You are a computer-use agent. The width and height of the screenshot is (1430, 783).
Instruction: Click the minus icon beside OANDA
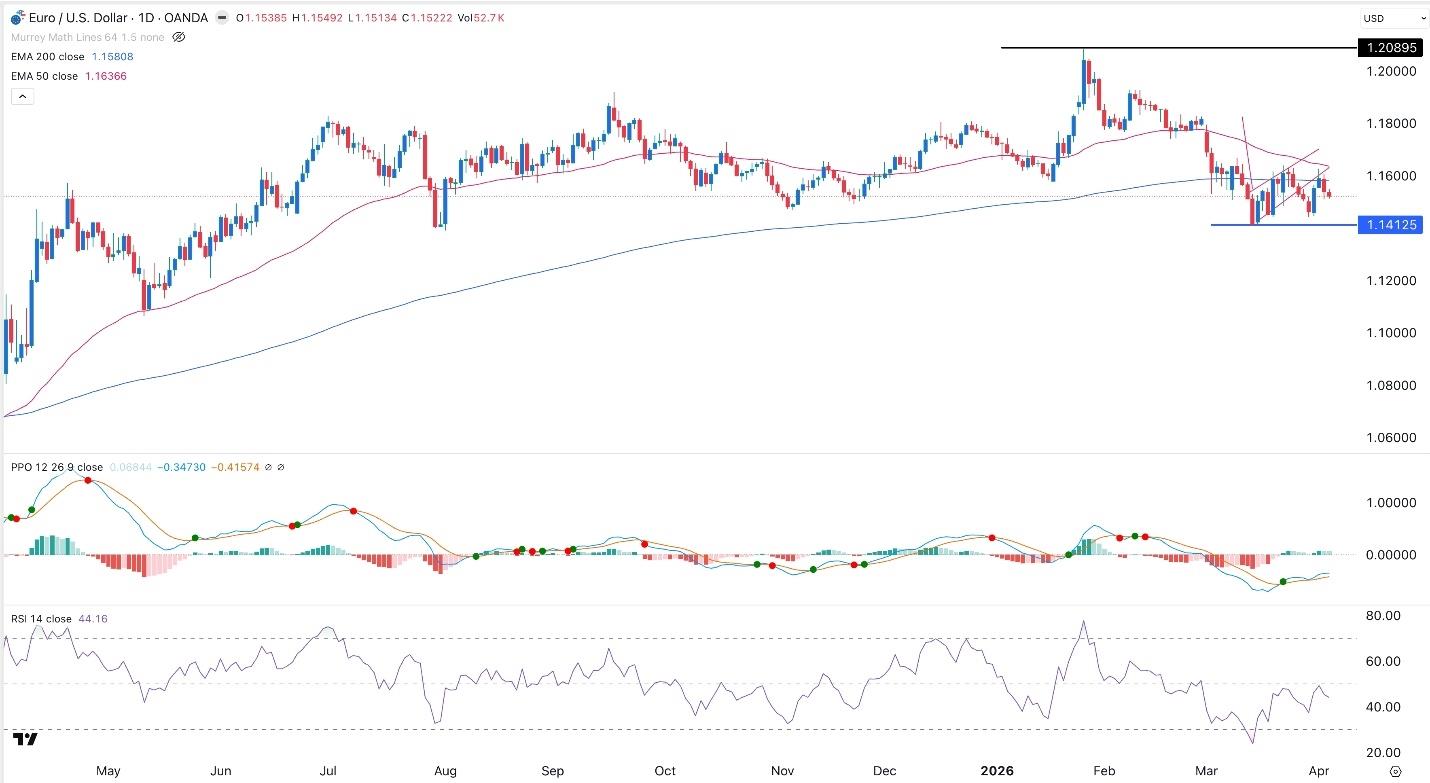[x=220, y=18]
